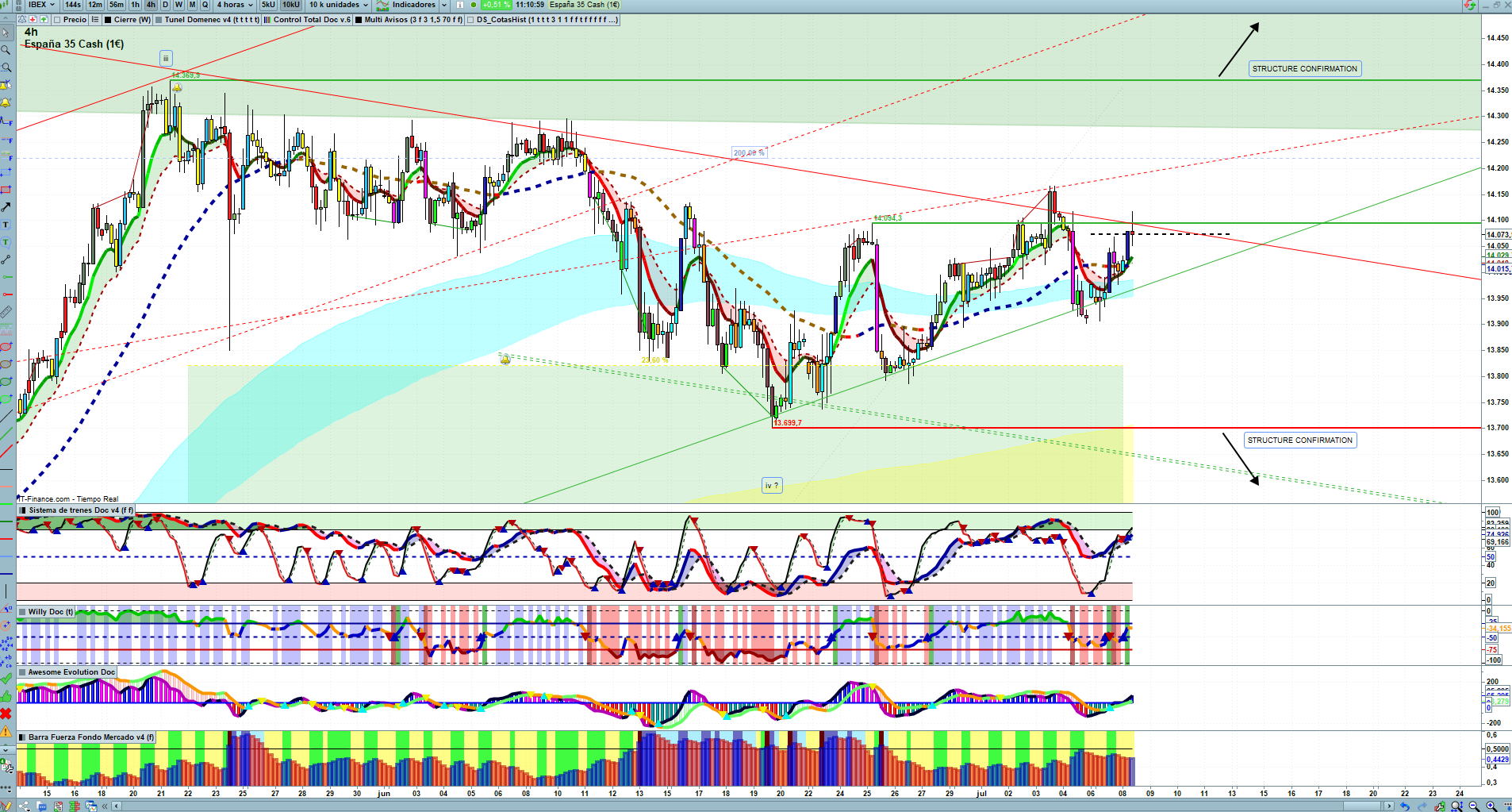Screen dimensions: 1512x812
Task: Toggle the DS_CotasHist checkbox
Action: (471, 20)
